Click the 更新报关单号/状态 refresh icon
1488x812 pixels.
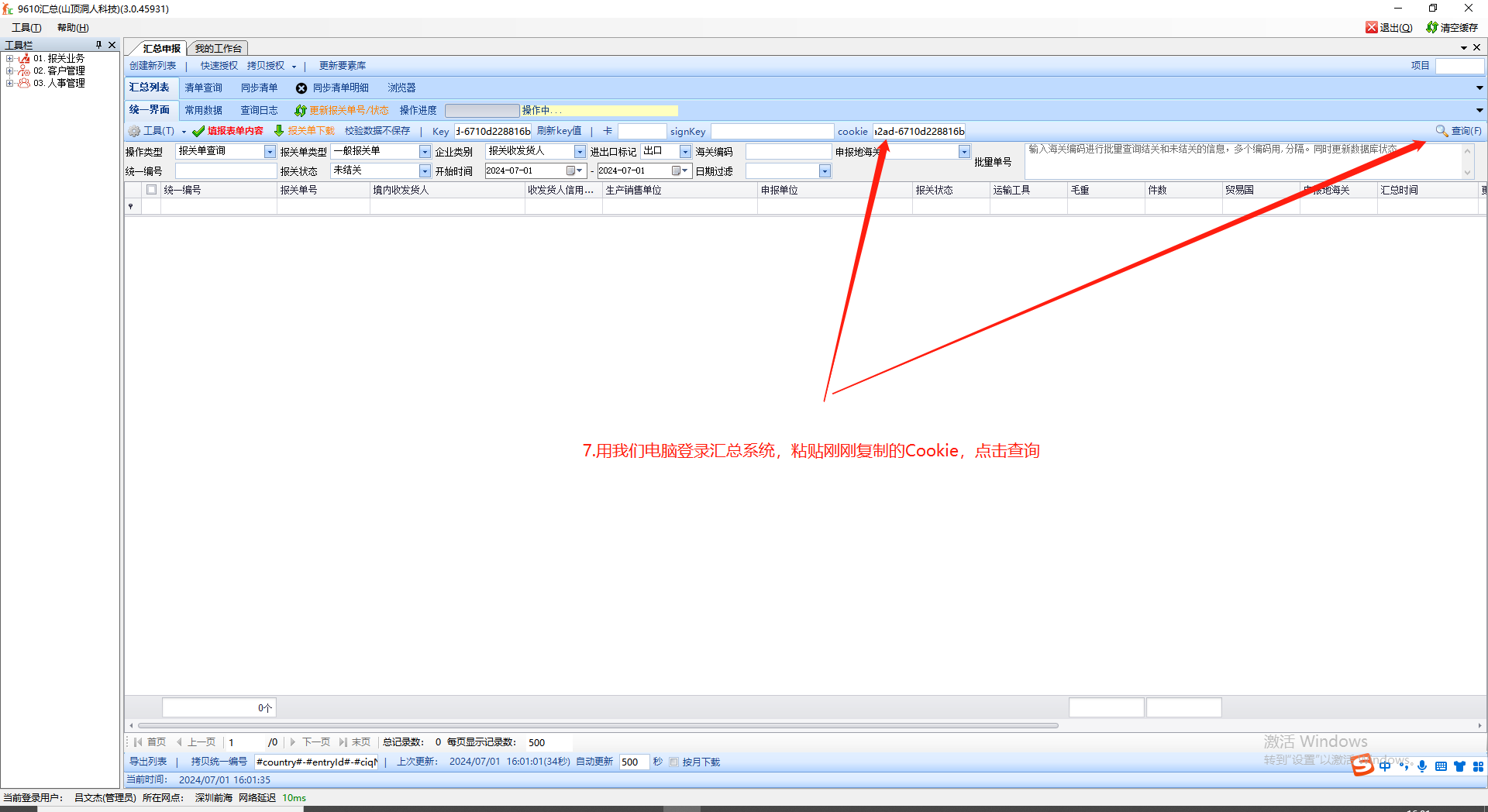tap(300, 111)
